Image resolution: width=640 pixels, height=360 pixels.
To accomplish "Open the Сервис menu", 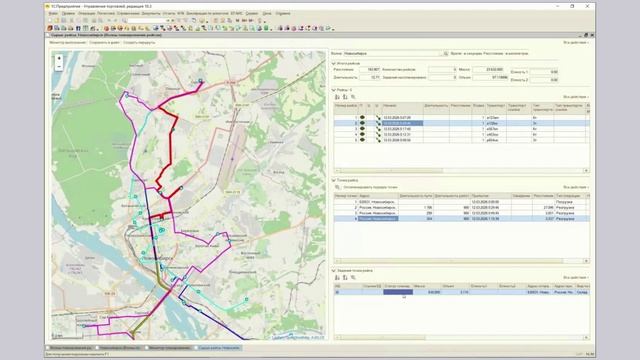I will click(x=252, y=13).
